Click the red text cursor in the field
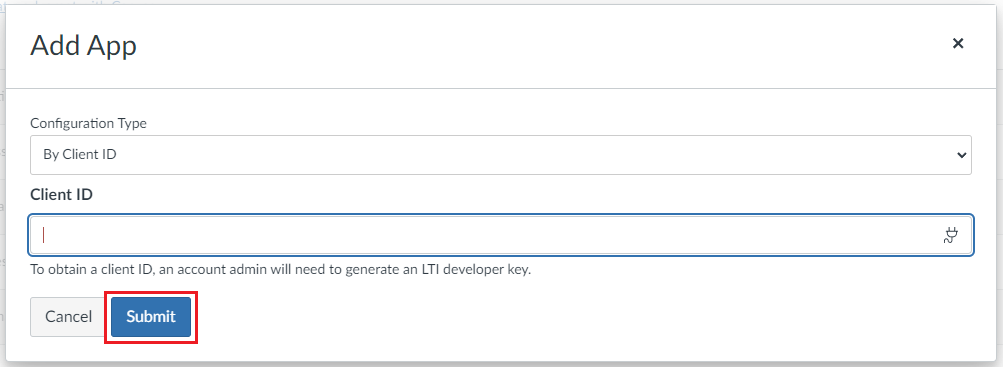The width and height of the screenshot is (1003, 367). pos(43,235)
